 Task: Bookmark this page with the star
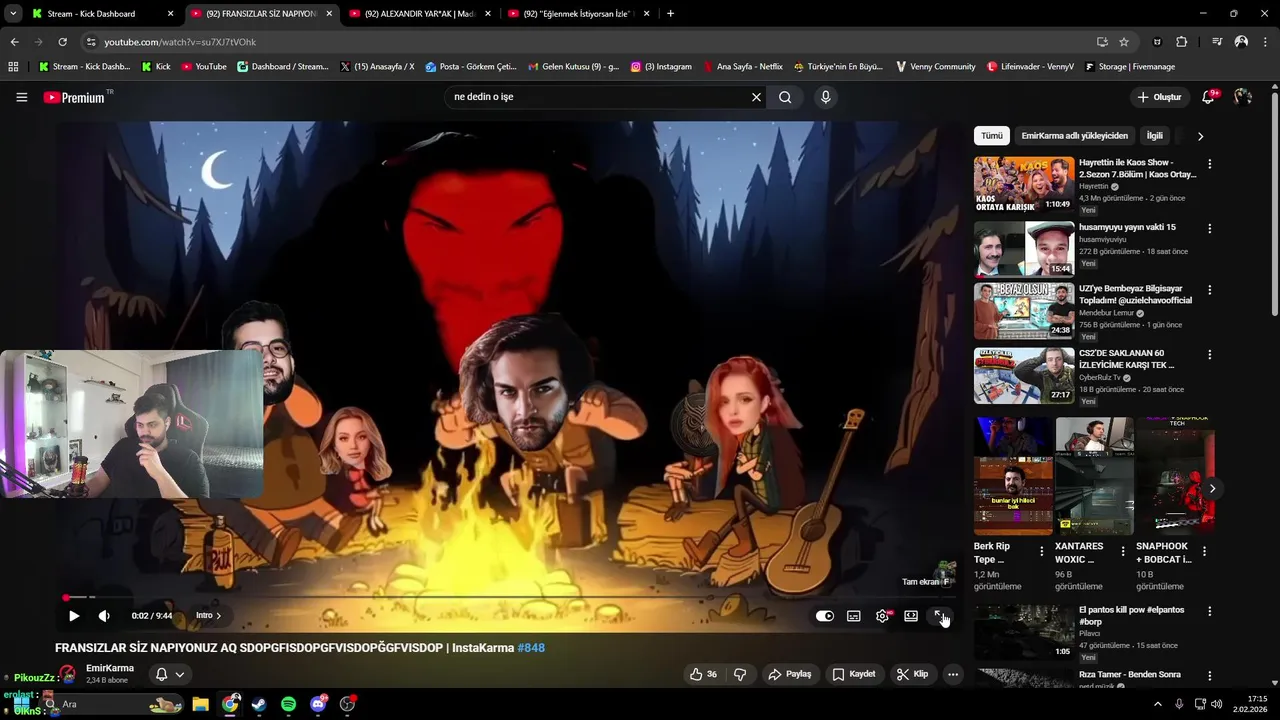[x=1124, y=42]
